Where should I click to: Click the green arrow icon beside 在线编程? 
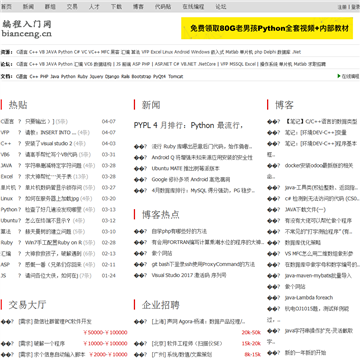point(339,76)
